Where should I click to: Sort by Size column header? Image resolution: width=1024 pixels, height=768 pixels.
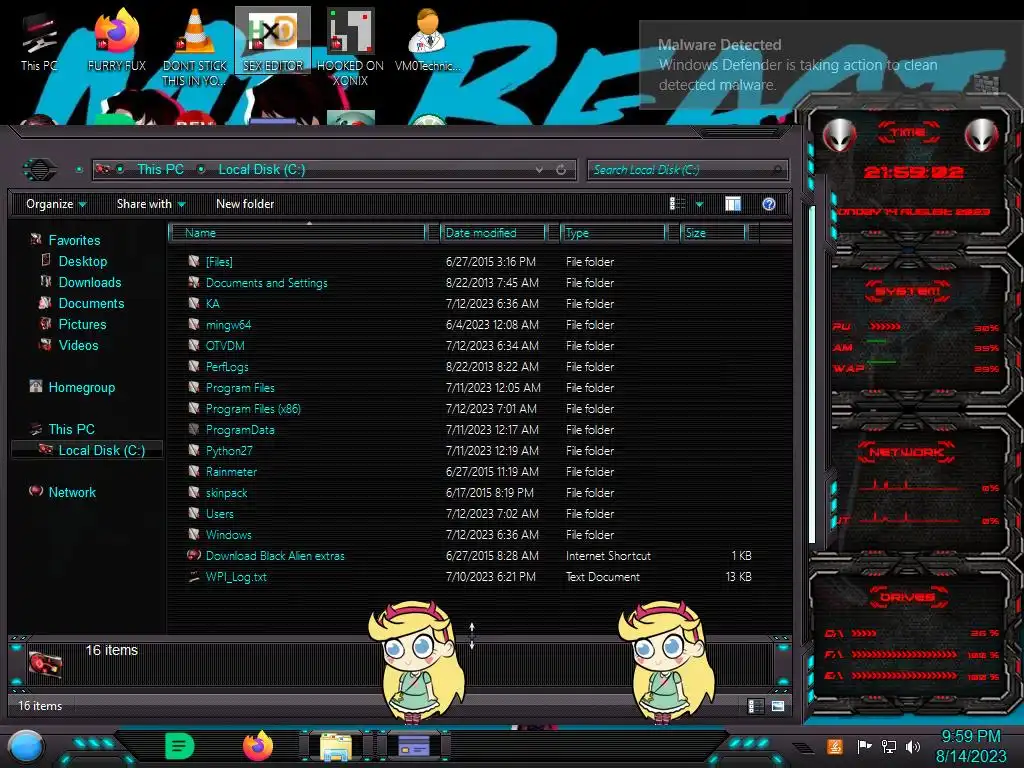(x=714, y=233)
